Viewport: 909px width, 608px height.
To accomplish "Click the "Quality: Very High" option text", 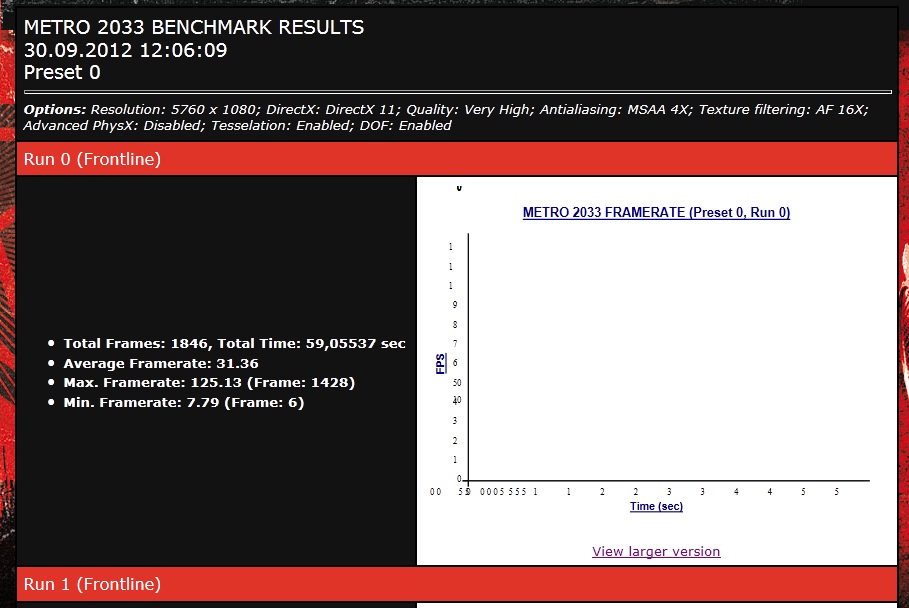I will point(468,110).
